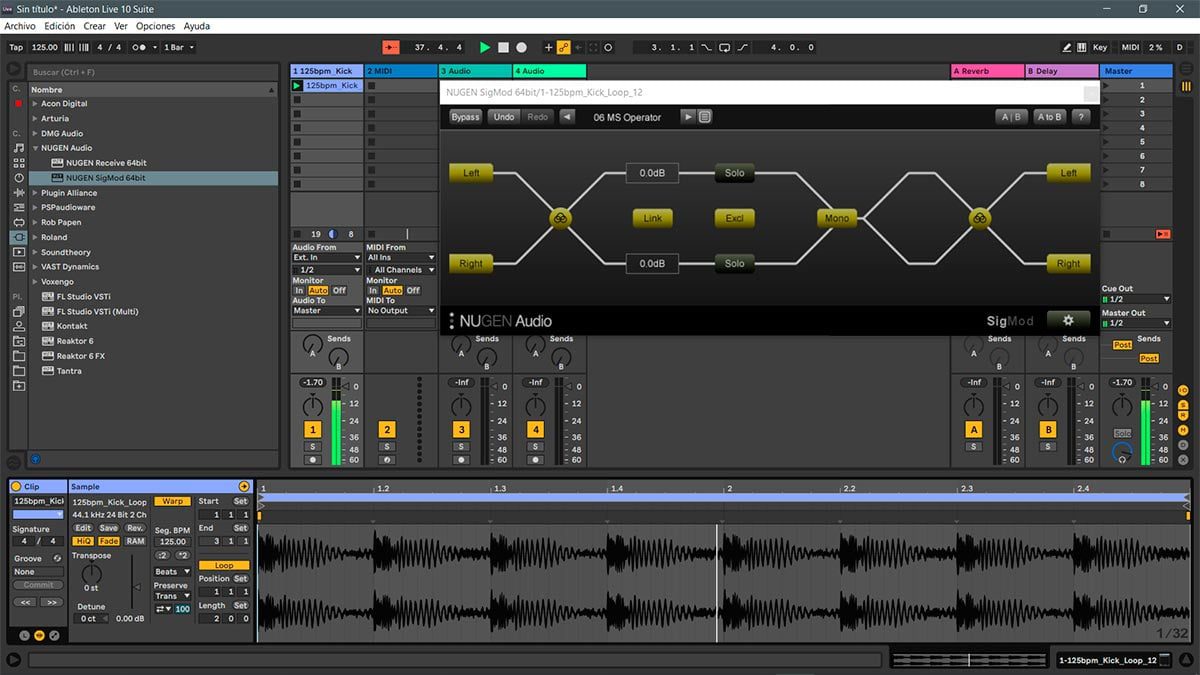The image size is (1200, 675).
Task: Expand the Arturia plugin folder
Action: (x=35, y=119)
